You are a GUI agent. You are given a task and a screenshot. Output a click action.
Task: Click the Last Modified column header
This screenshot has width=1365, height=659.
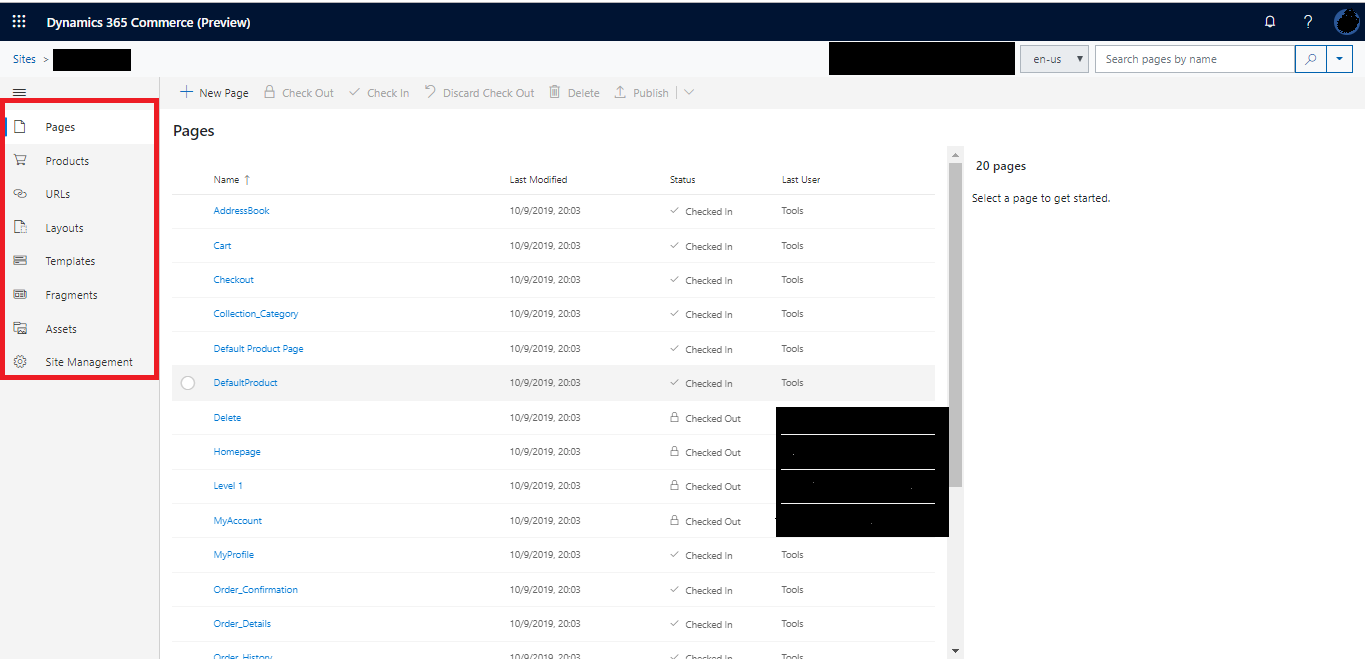538,180
